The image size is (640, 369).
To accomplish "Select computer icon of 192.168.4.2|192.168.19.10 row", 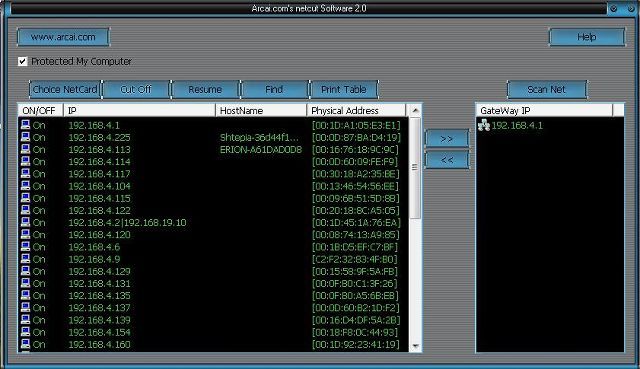I will 25,222.
